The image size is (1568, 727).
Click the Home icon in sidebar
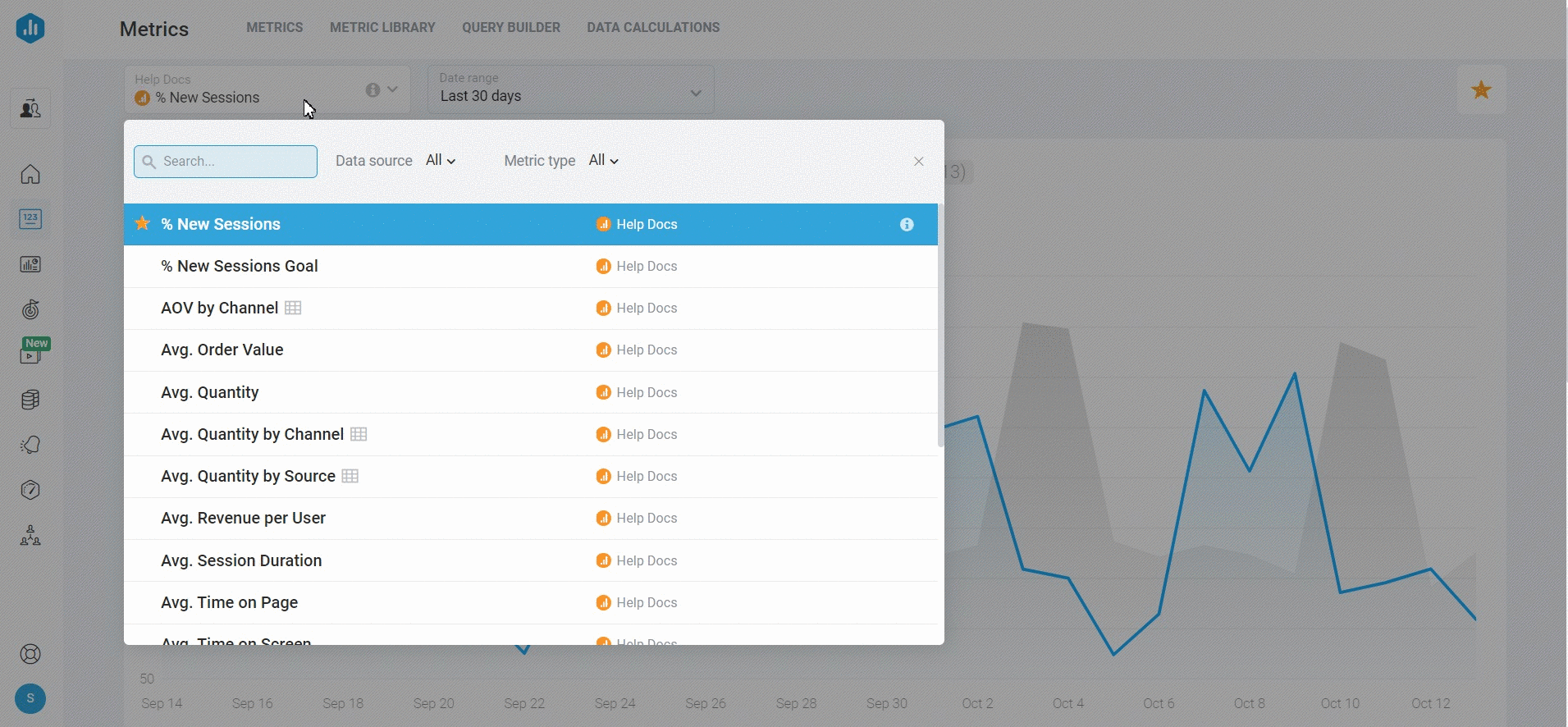click(x=30, y=175)
